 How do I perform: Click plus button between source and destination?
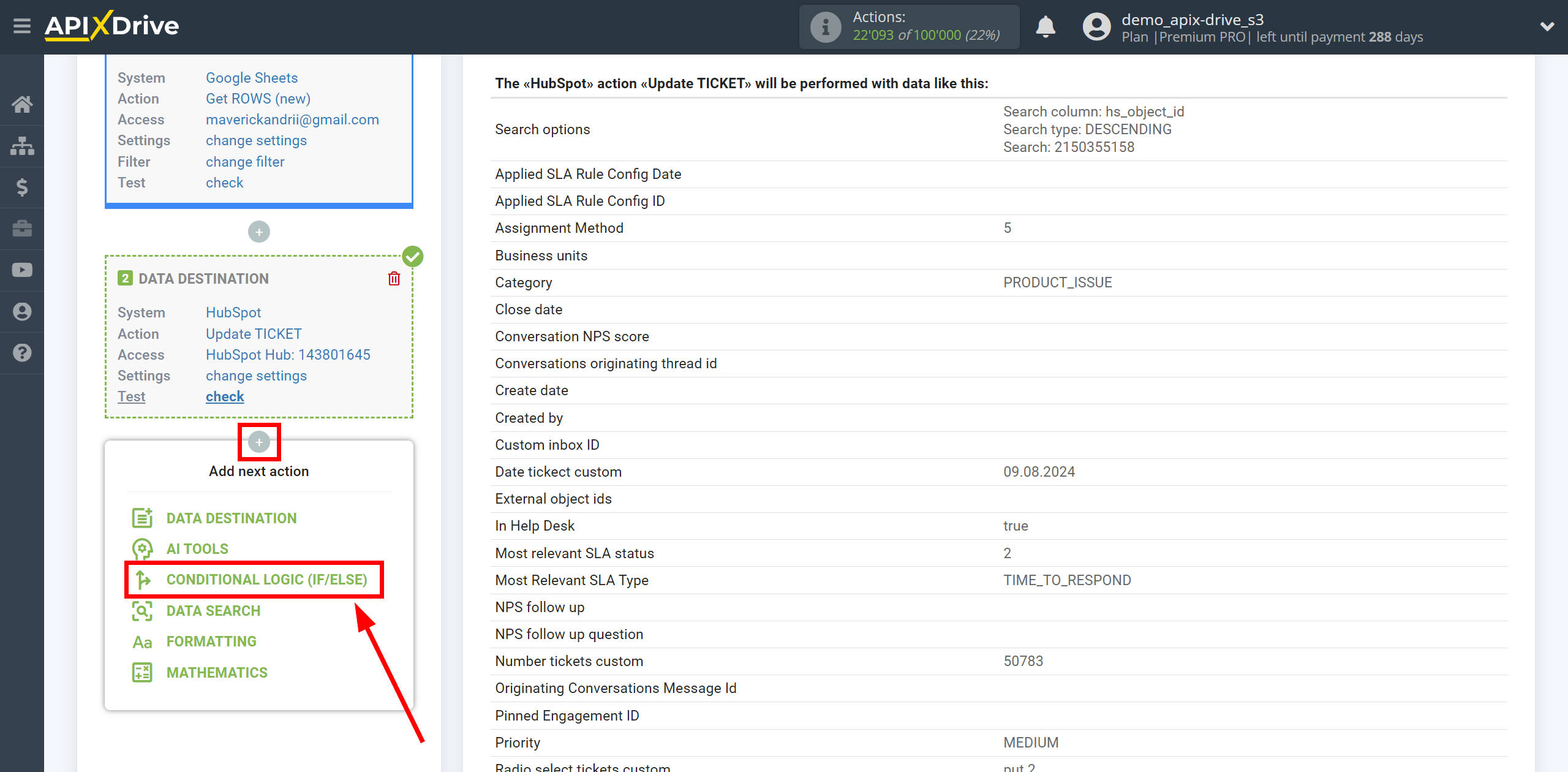[x=259, y=232]
